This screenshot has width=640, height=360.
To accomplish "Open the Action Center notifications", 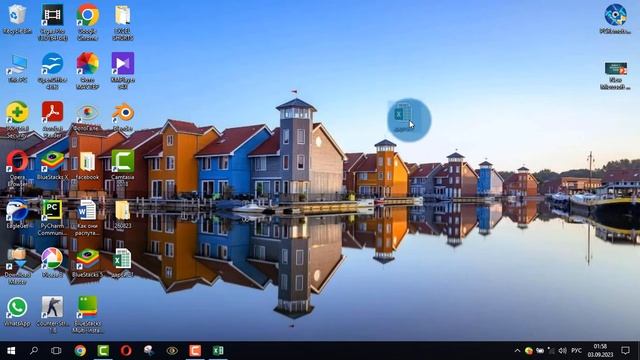I will click(625, 351).
